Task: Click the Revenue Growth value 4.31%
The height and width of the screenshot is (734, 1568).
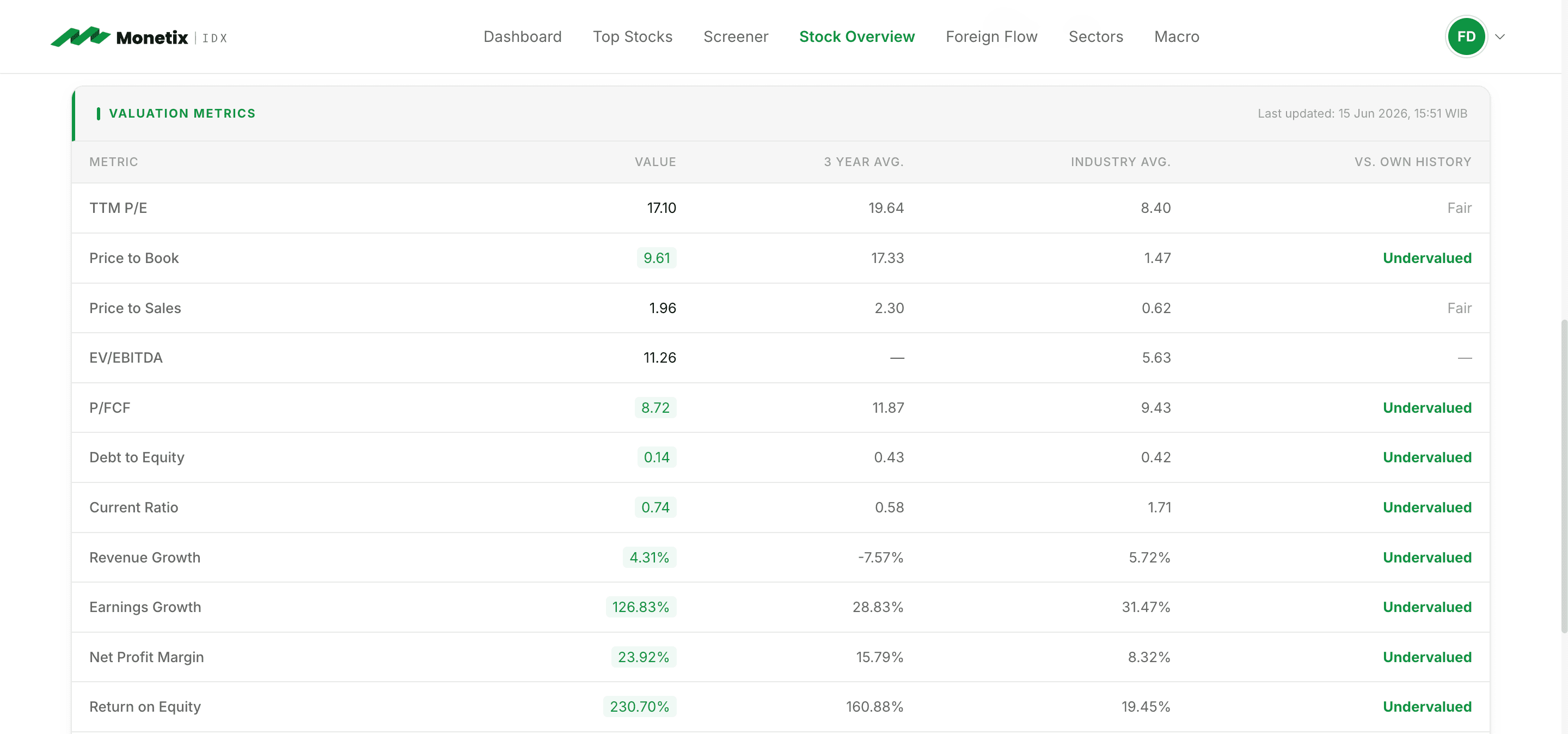Action: point(649,558)
